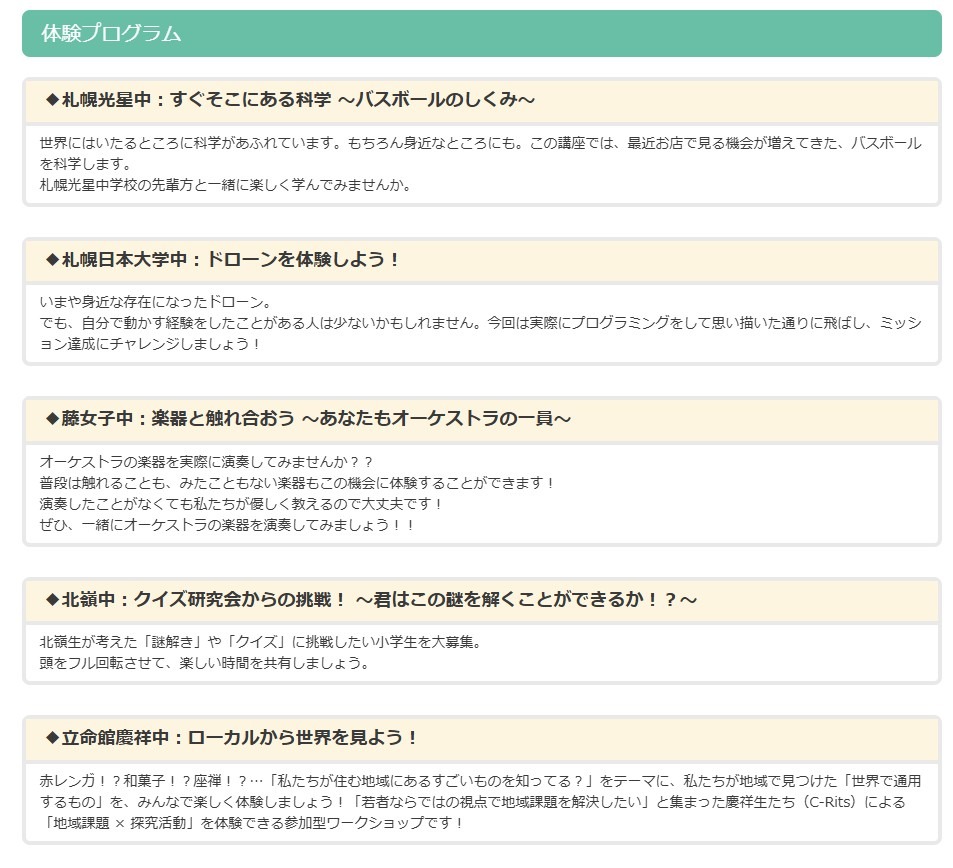The image size is (953, 868).
Task: Click the line 札幌光星中学校の先輩方と一緒に
Action: 225,185
